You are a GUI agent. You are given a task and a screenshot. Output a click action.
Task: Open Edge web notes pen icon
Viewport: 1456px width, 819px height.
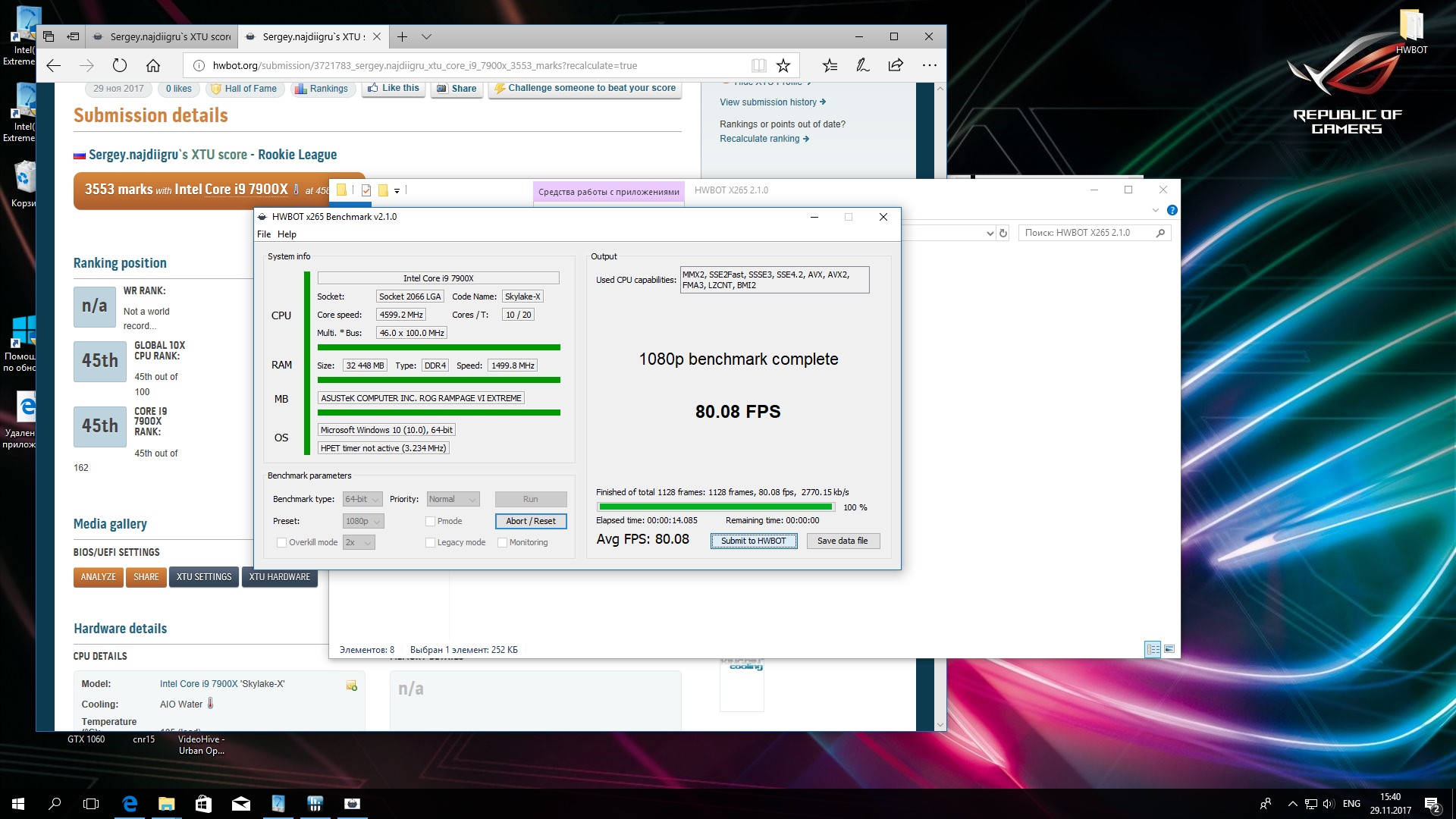pos(863,65)
